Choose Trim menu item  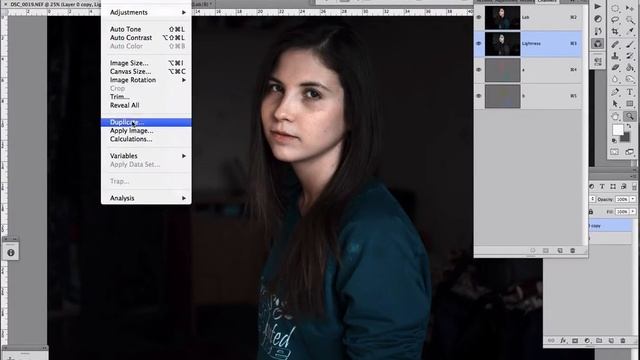pos(146,97)
